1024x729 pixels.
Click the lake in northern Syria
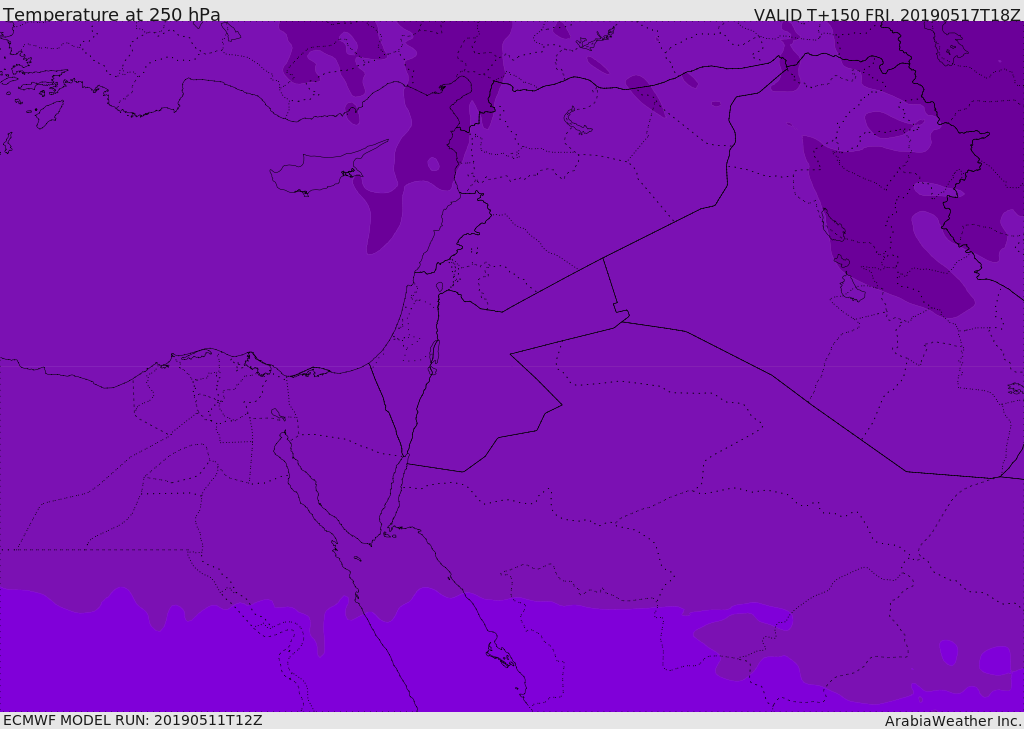pos(576,122)
